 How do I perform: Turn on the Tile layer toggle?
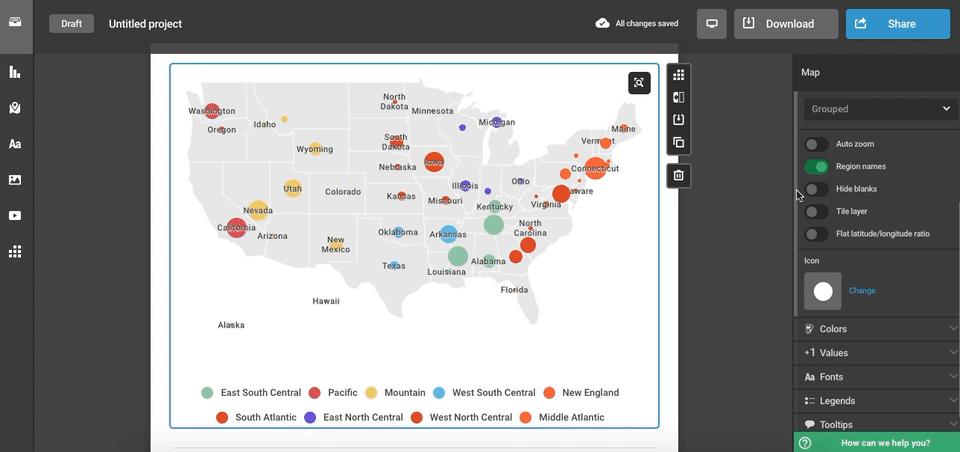tap(816, 211)
